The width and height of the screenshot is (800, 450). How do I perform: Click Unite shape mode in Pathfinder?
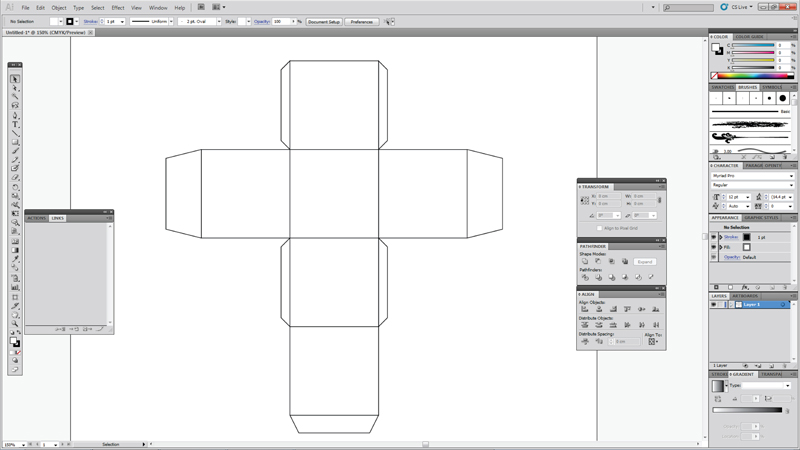[x=585, y=262]
